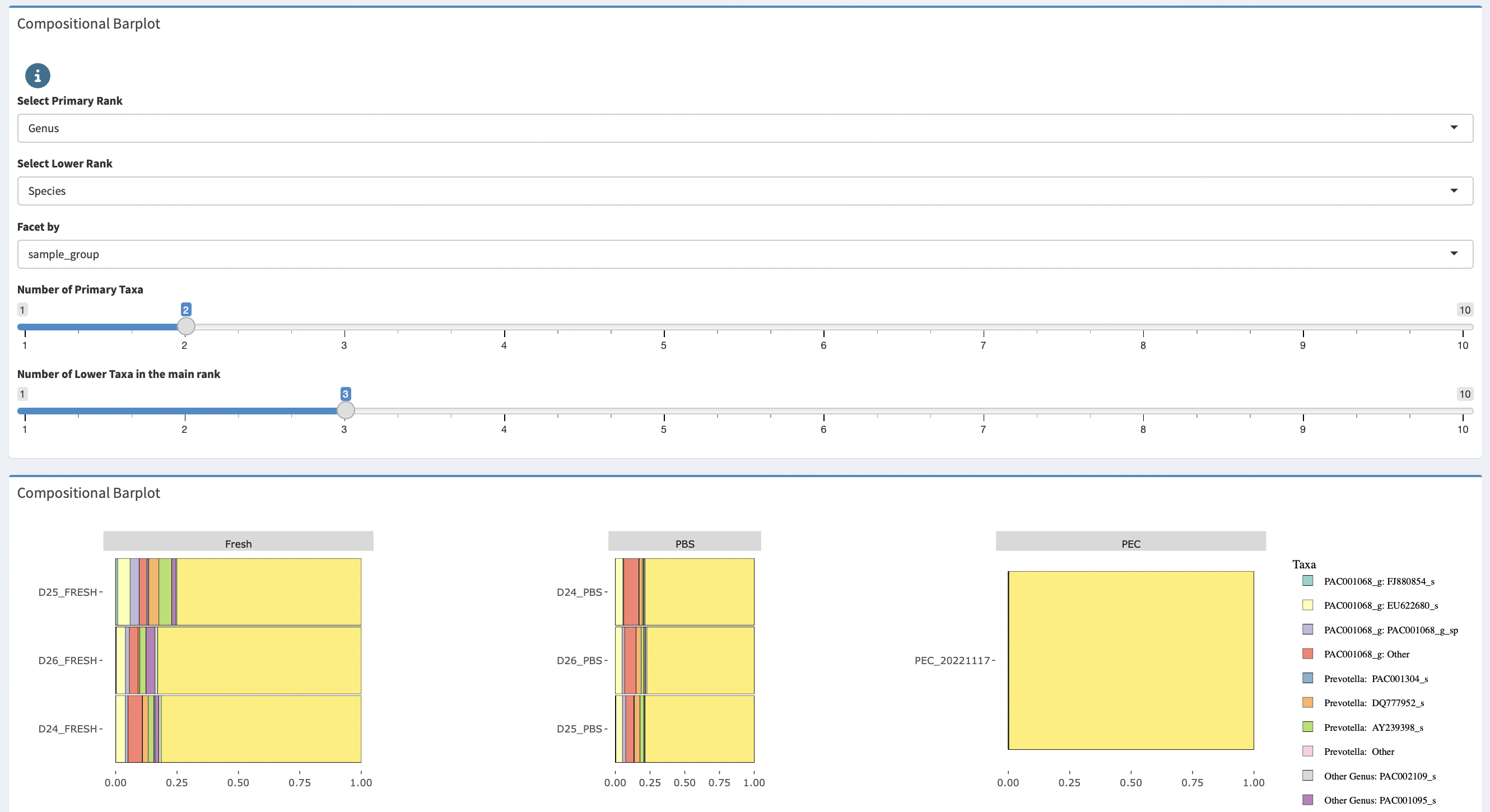1490x812 pixels.
Task: Click the Number of Primary Taxa slider handle
Action: click(185, 327)
